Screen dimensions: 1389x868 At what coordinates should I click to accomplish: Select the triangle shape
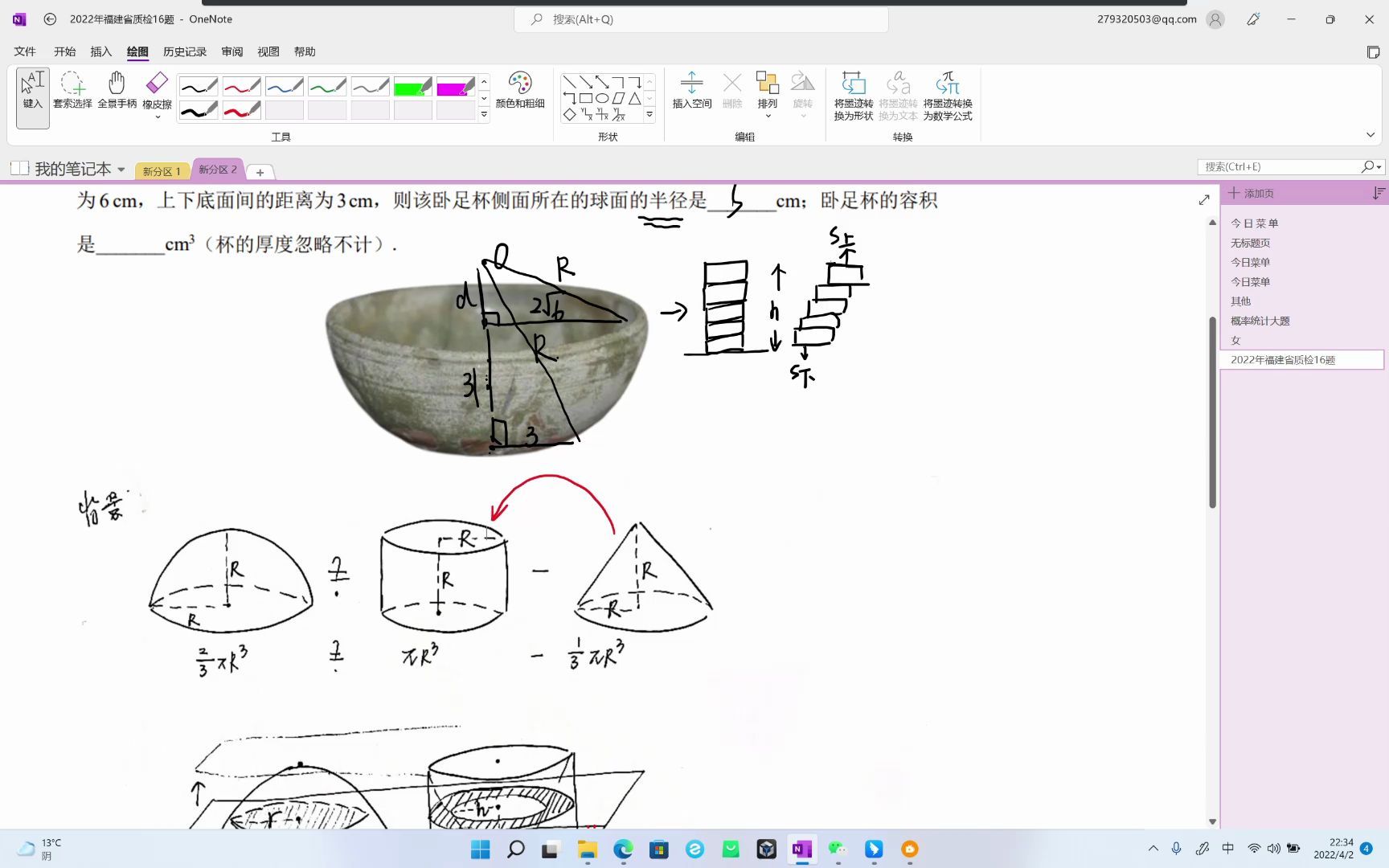point(634,98)
